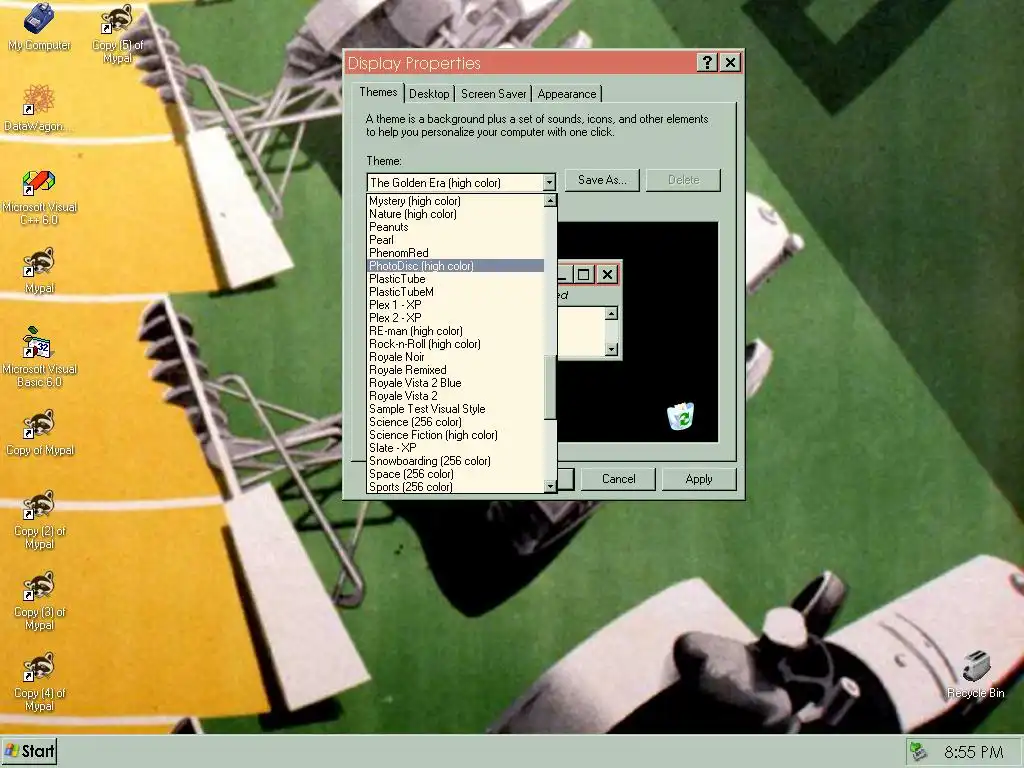The width and height of the screenshot is (1024, 768).
Task: Choose the PlasticTubeM theme
Action: (x=456, y=292)
